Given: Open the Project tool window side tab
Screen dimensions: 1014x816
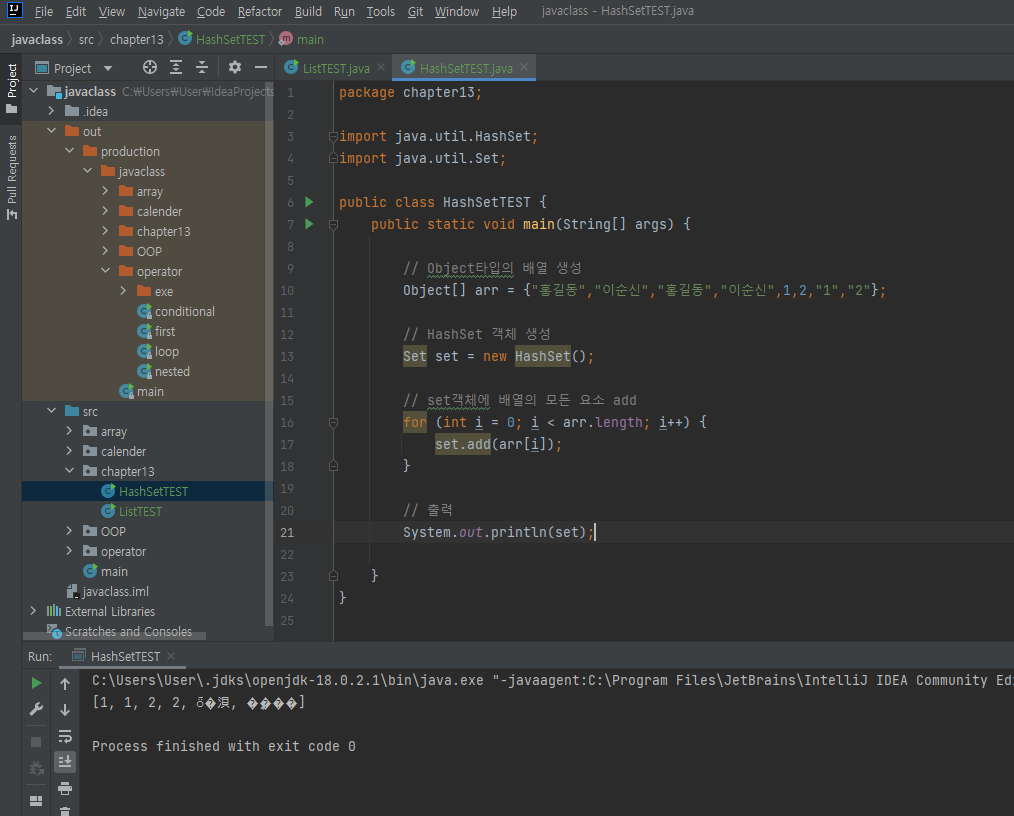Looking at the screenshot, I should tap(12, 87).
